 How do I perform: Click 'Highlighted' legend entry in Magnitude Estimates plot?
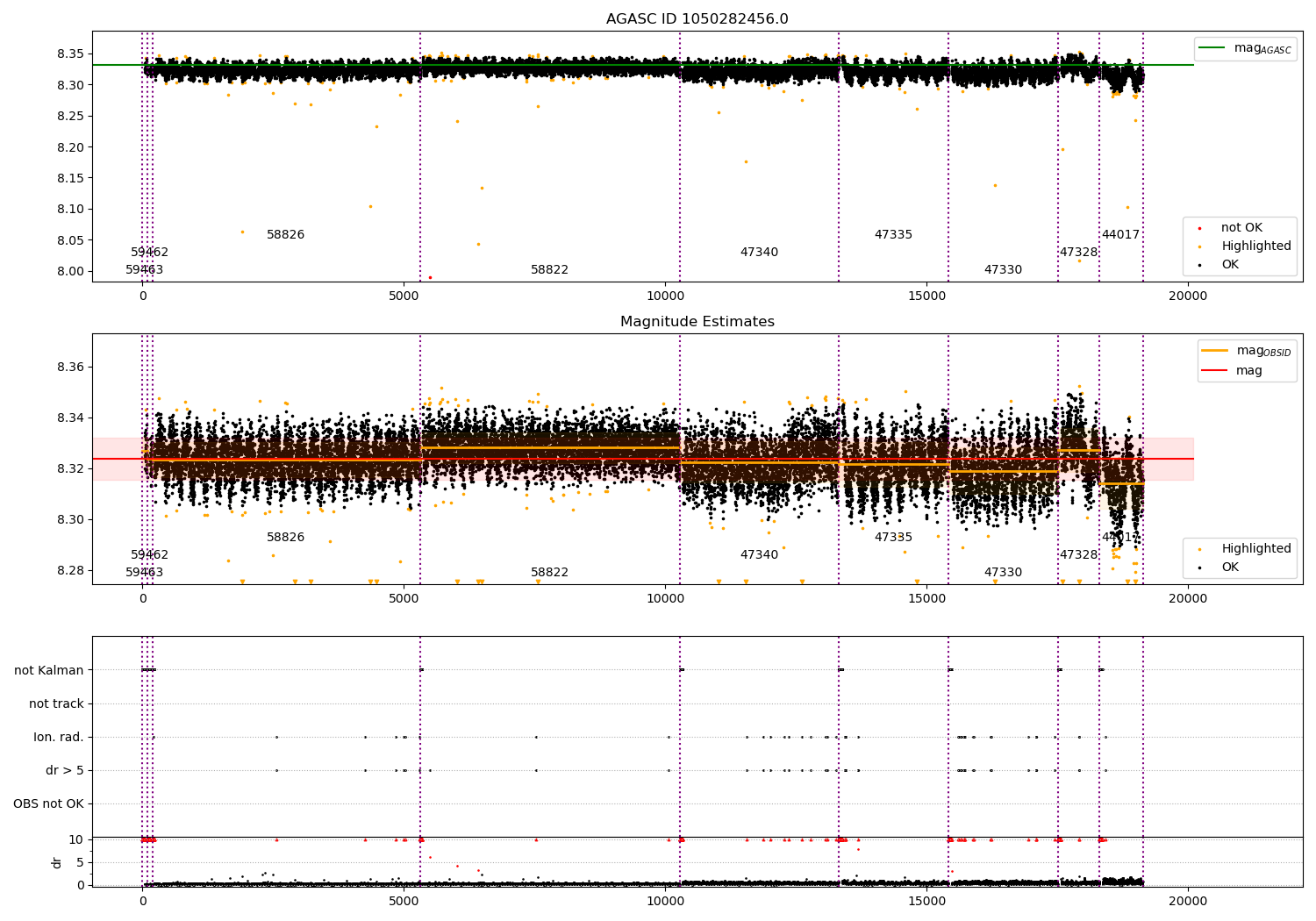[1256, 549]
